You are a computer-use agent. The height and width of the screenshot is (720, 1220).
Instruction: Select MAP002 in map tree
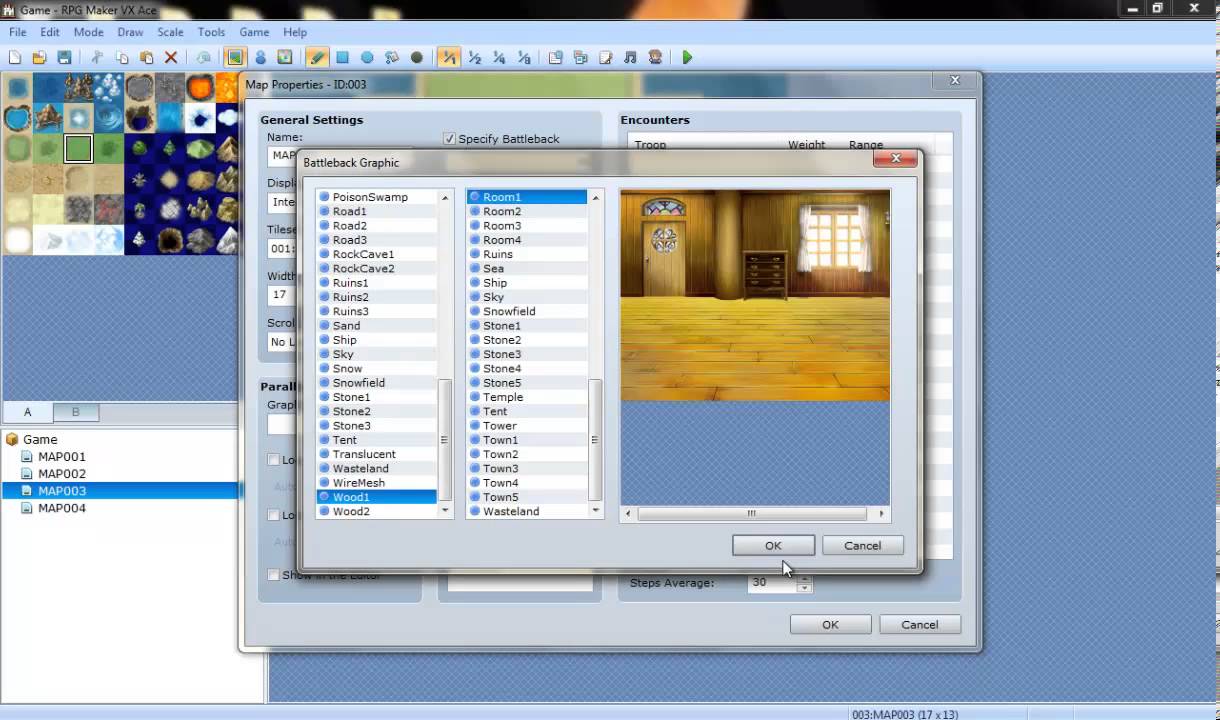[62, 474]
